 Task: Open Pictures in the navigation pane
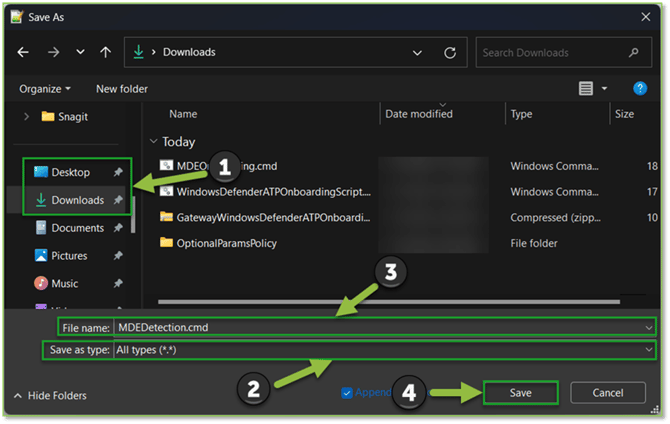click(68, 256)
